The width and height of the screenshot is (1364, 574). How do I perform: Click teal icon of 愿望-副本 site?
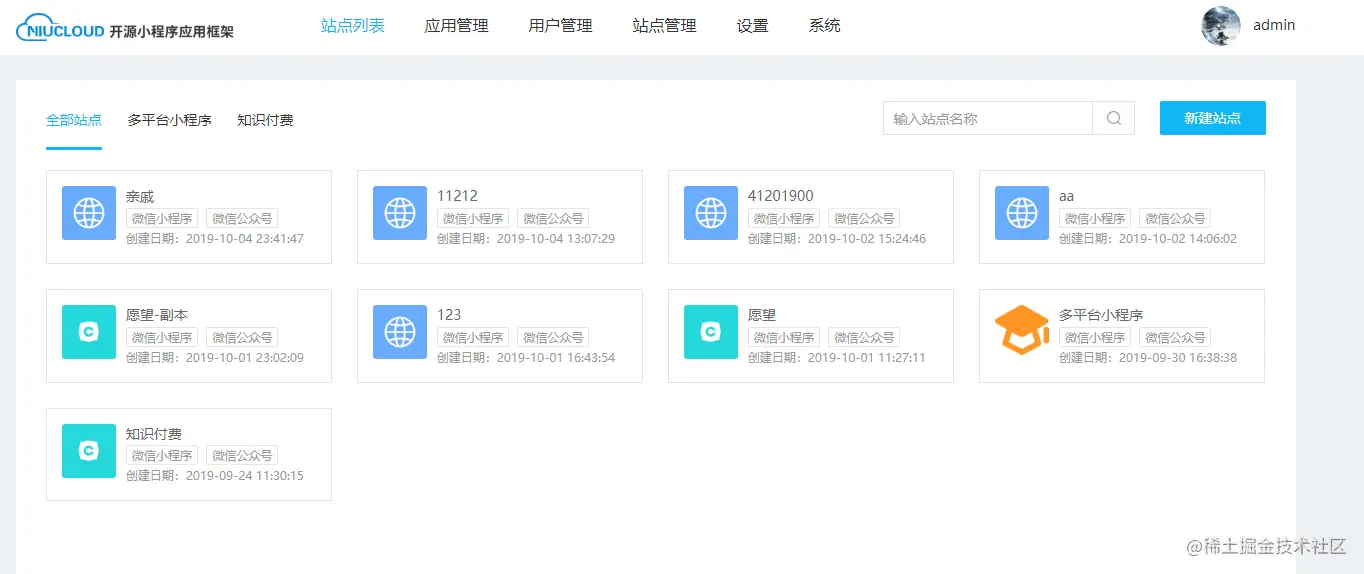[89, 332]
